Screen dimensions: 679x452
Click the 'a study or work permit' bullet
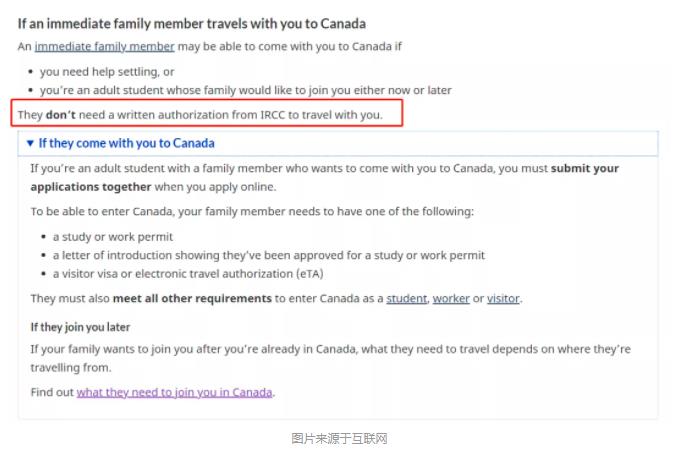click(113, 237)
